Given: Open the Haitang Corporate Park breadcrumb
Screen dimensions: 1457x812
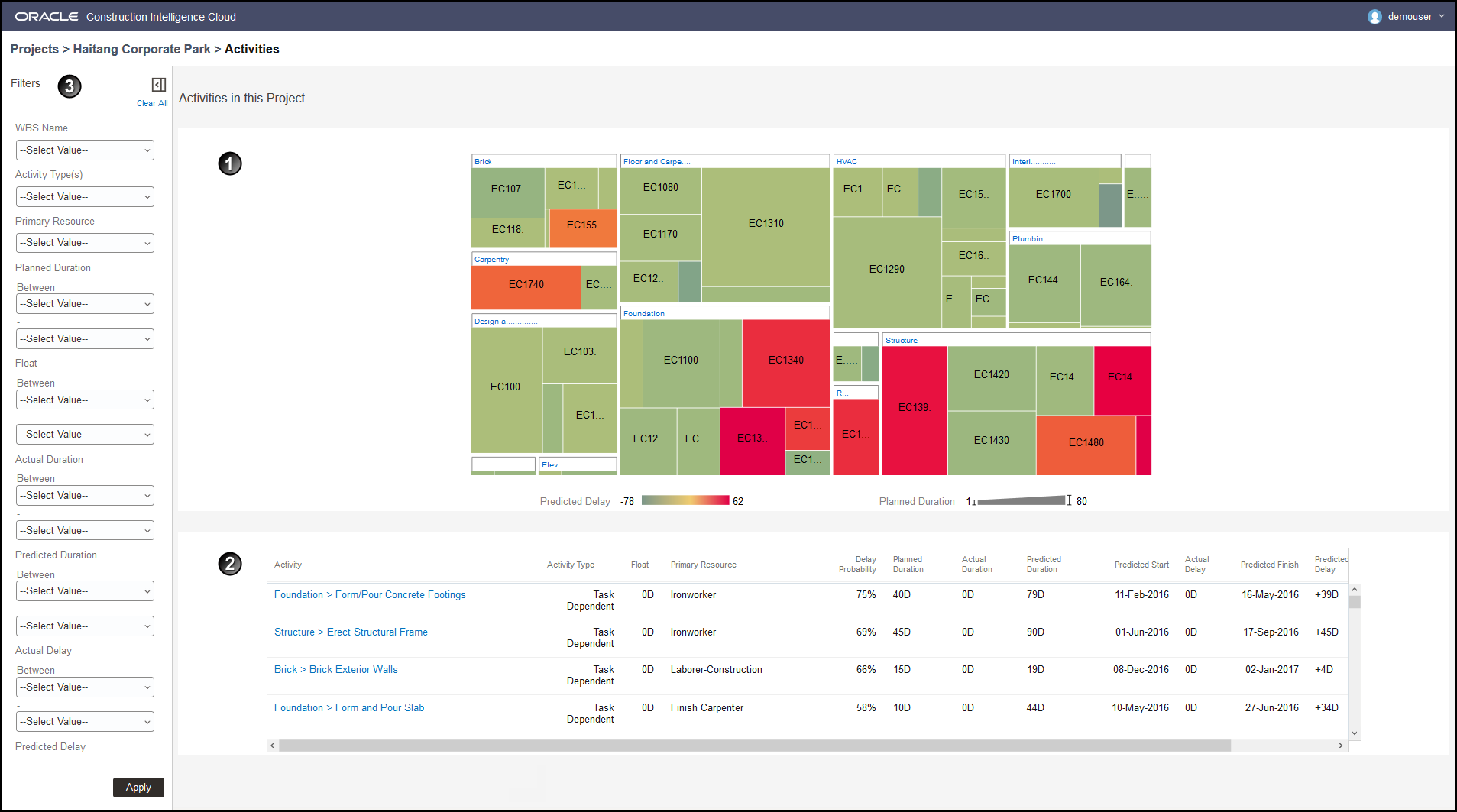Looking at the screenshot, I should pos(141,49).
